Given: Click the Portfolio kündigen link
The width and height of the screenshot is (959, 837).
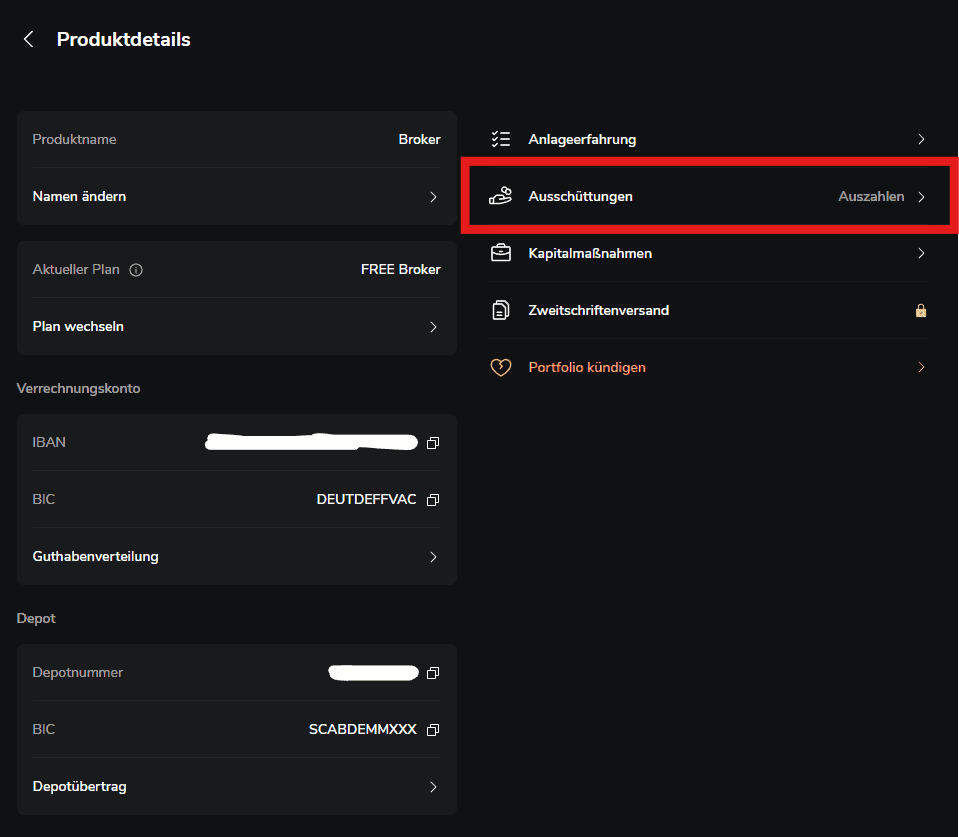Looking at the screenshot, I should tap(587, 368).
